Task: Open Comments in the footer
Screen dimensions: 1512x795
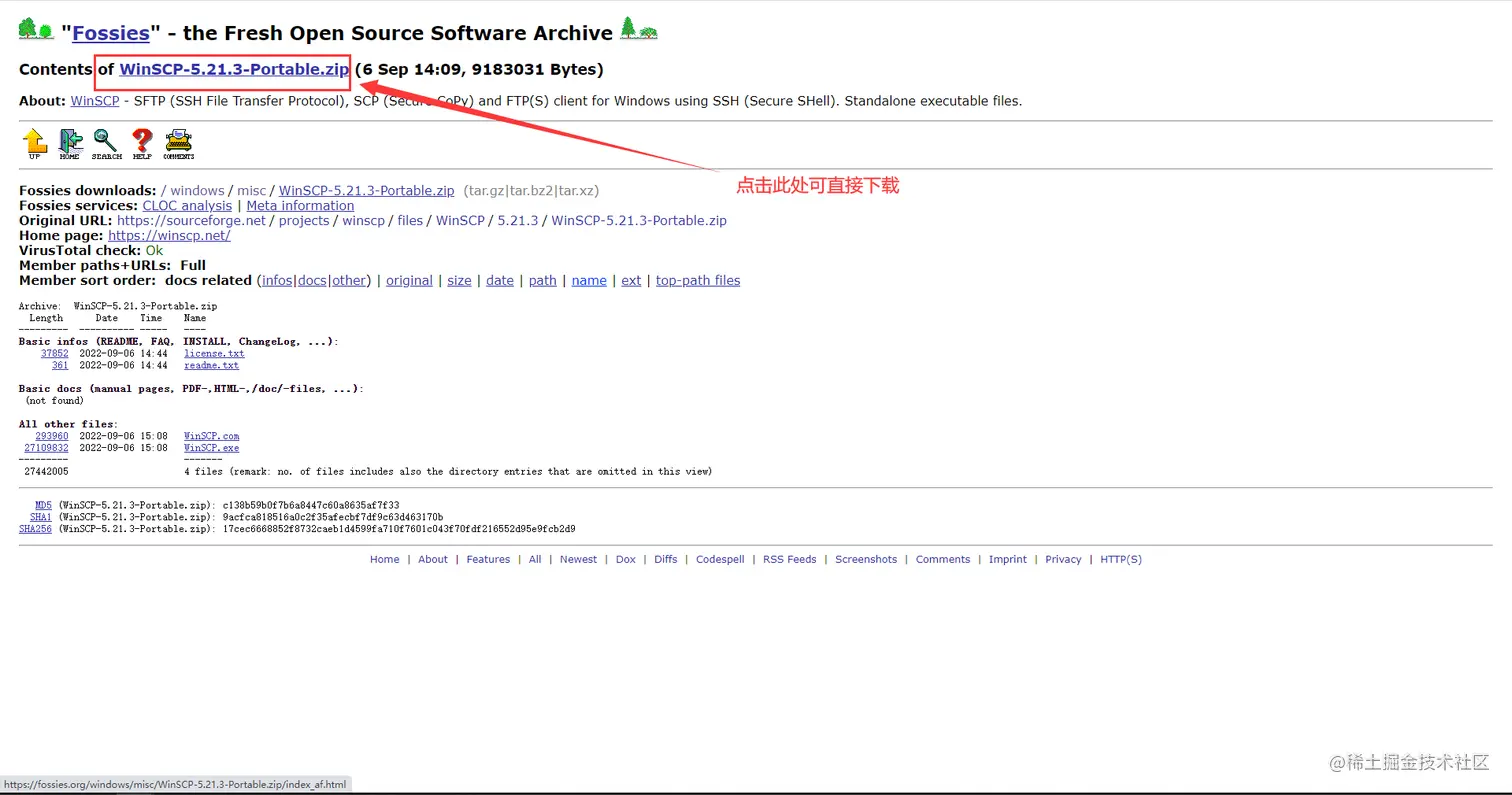Action: pos(943,560)
